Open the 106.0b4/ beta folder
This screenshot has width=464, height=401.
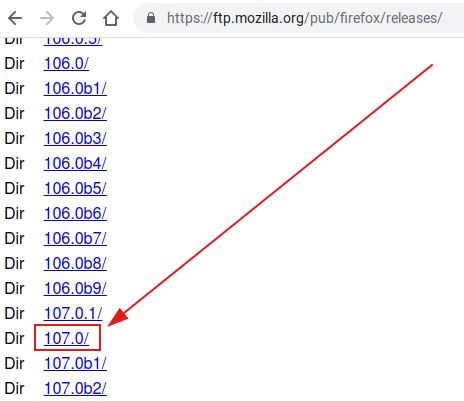(75, 163)
